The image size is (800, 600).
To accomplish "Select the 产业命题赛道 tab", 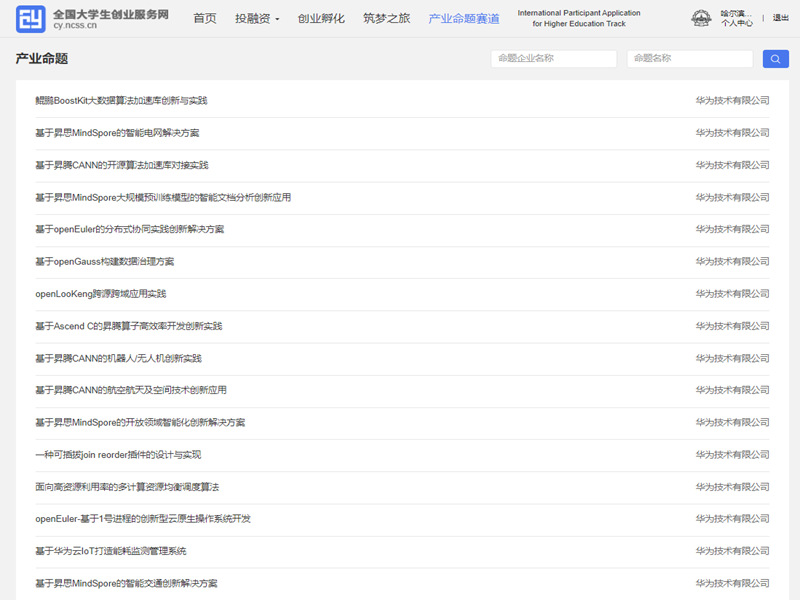I will click(463, 19).
